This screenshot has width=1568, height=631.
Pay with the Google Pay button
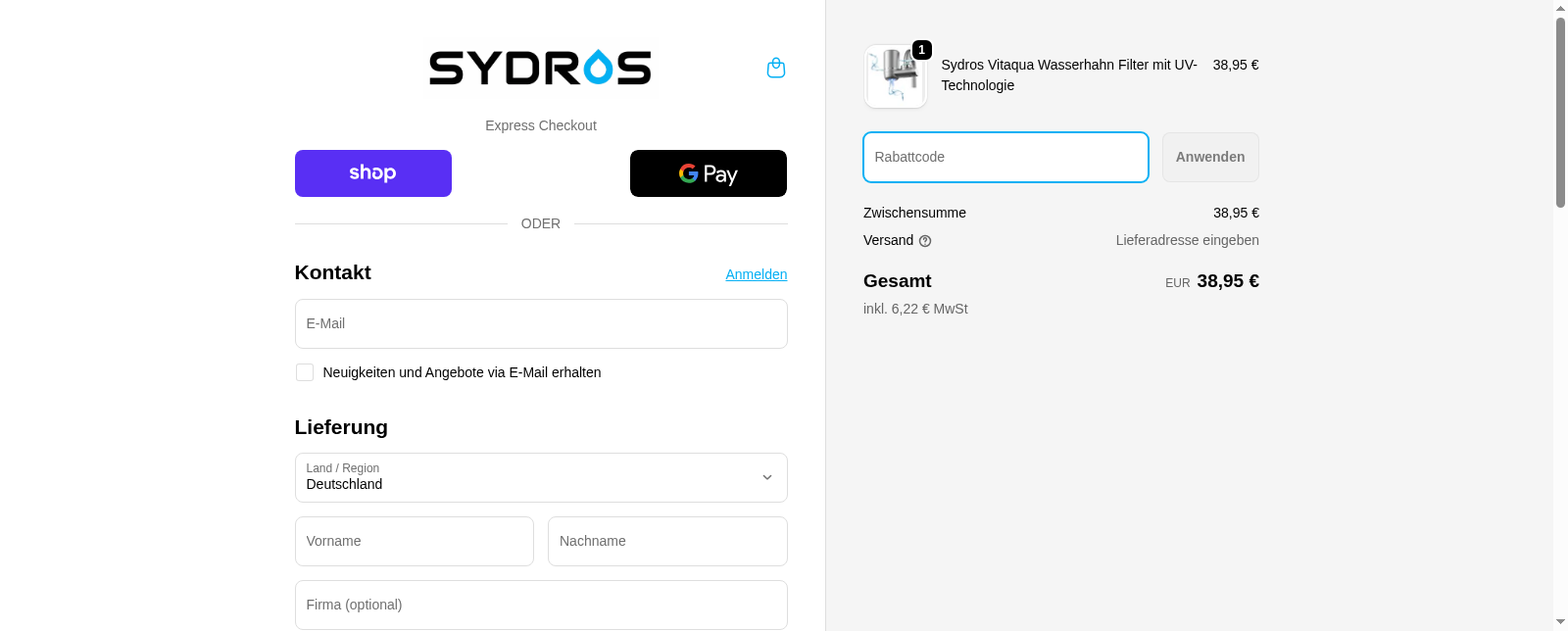coord(709,173)
